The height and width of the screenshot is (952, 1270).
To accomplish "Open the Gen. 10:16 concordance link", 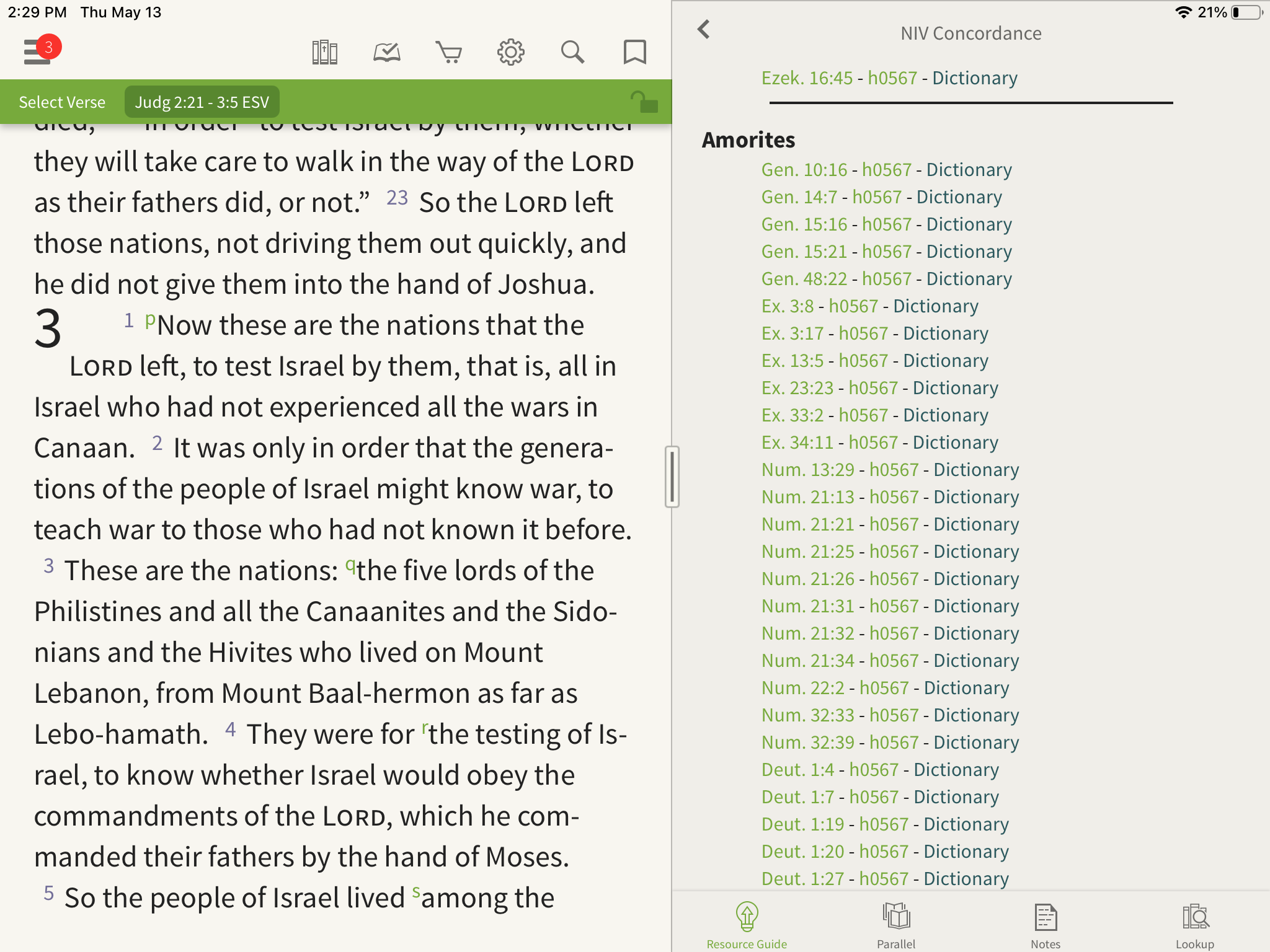I will [804, 170].
